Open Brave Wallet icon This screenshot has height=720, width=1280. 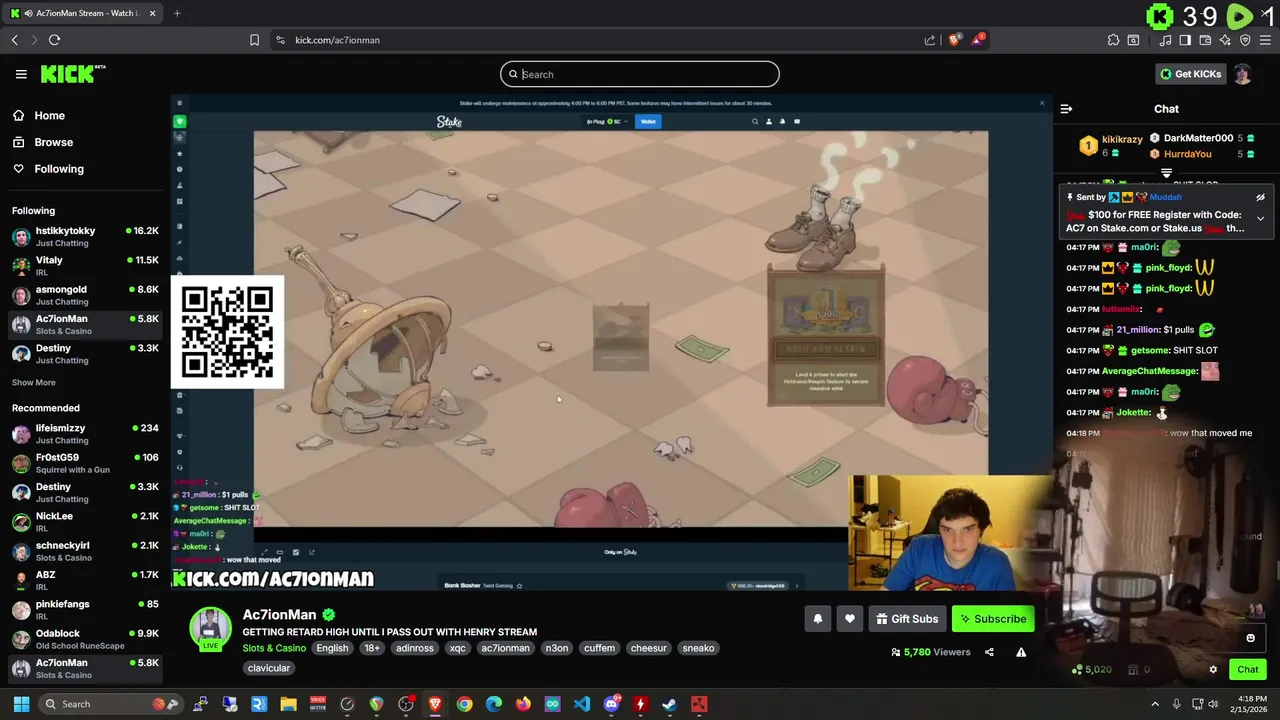pos(1205,40)
